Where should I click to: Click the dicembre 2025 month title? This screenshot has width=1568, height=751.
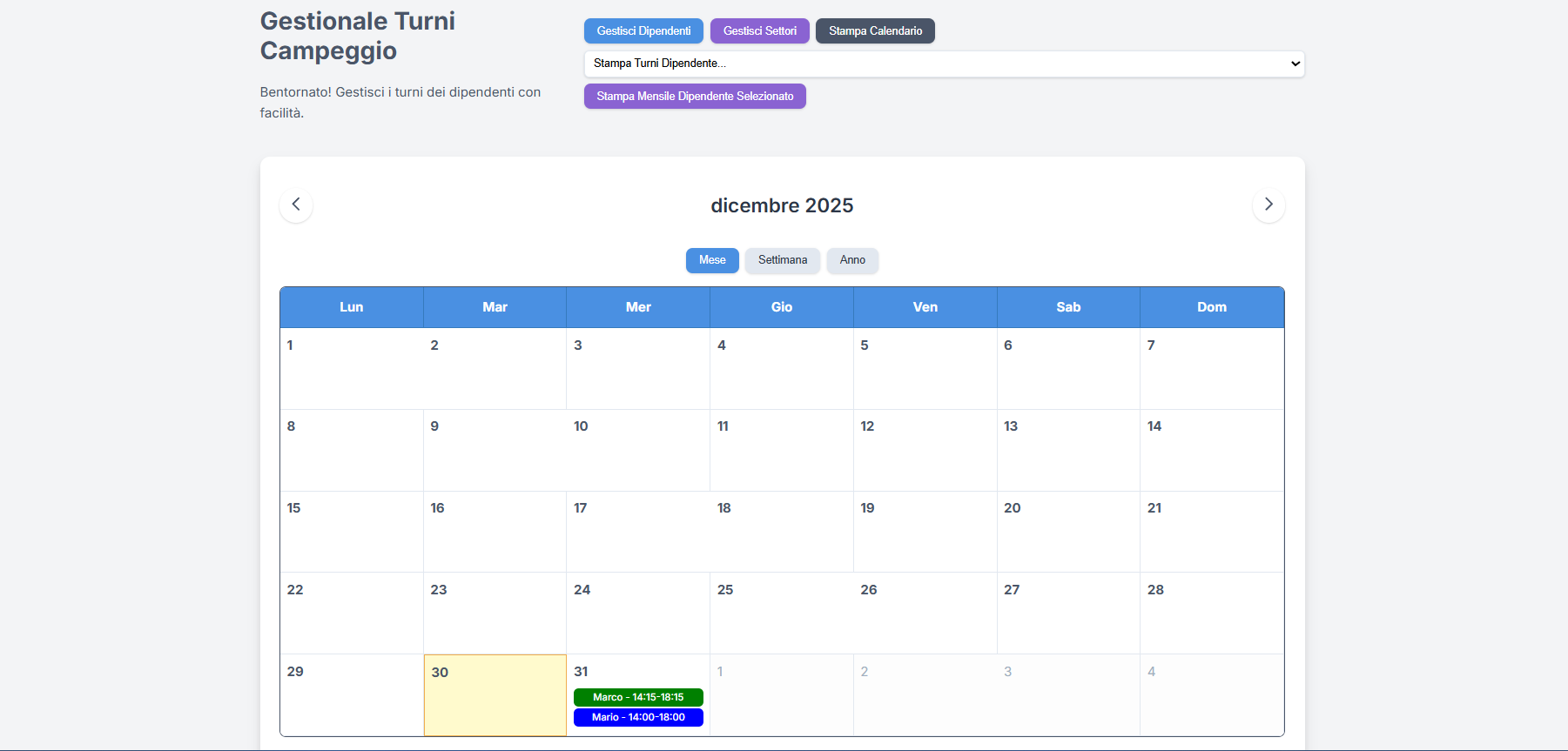pyautogui.click(x=782, y=205)
